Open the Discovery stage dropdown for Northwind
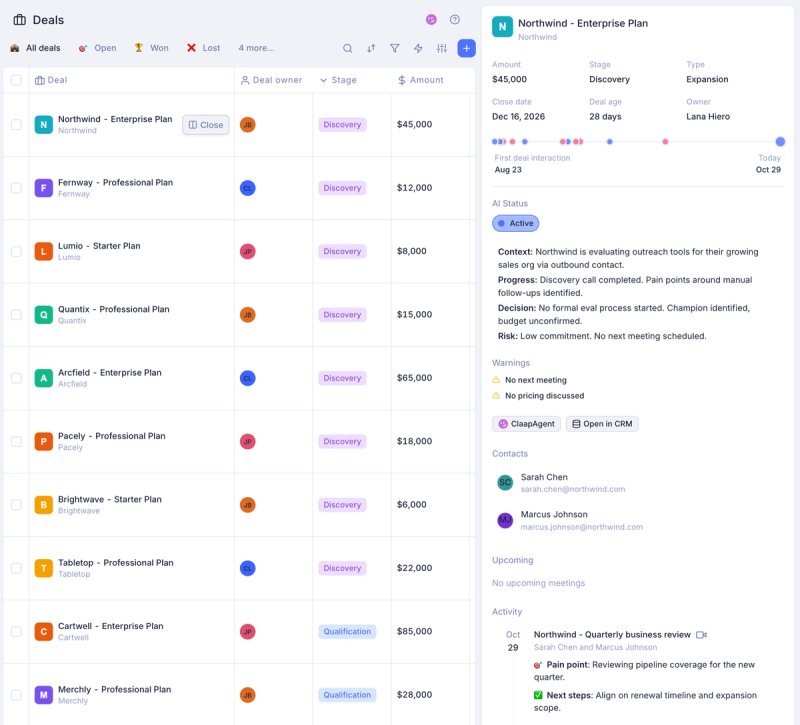800x725 pixels. [x=342, y=124]
